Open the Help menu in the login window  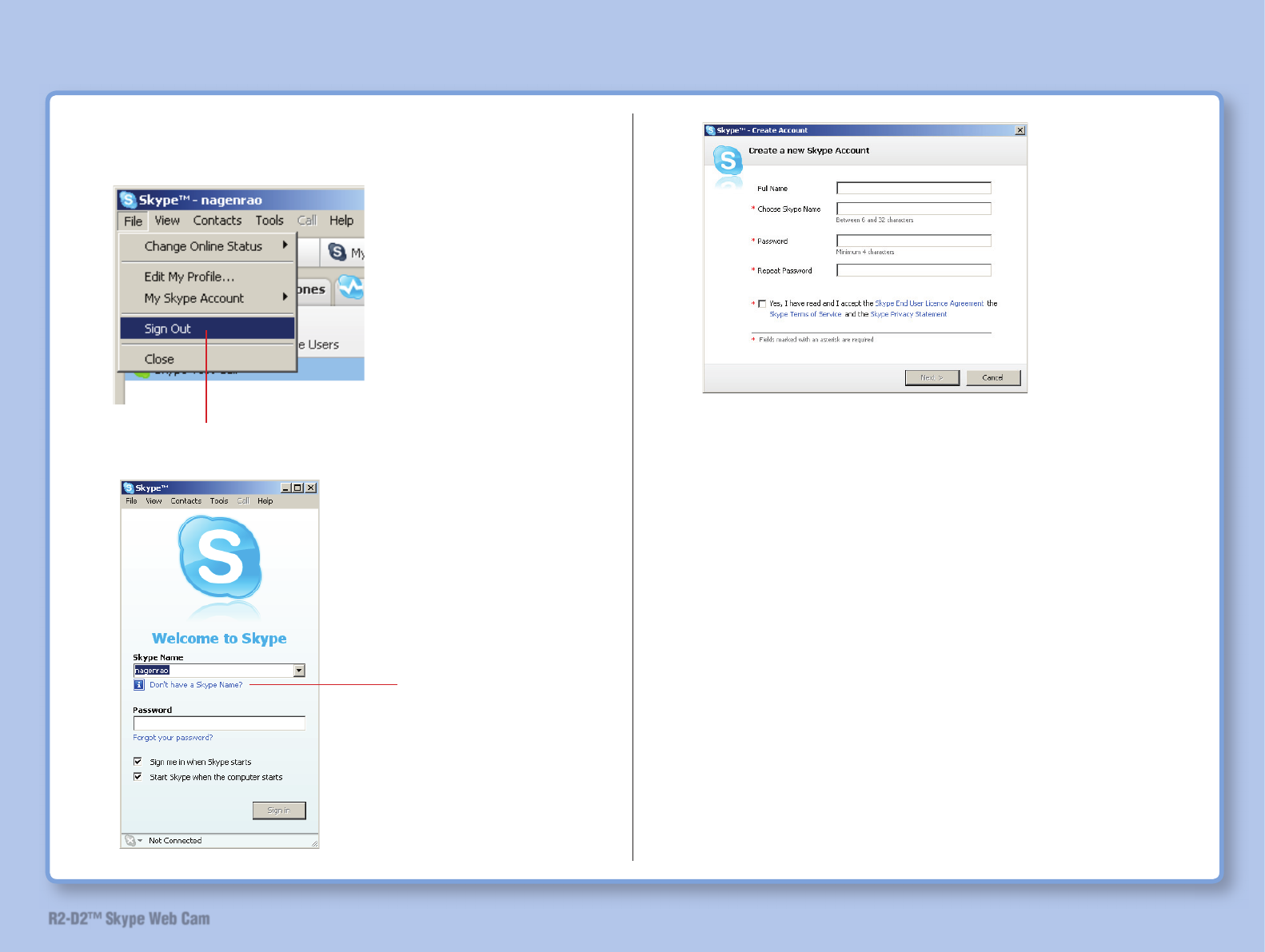[265, 501]
